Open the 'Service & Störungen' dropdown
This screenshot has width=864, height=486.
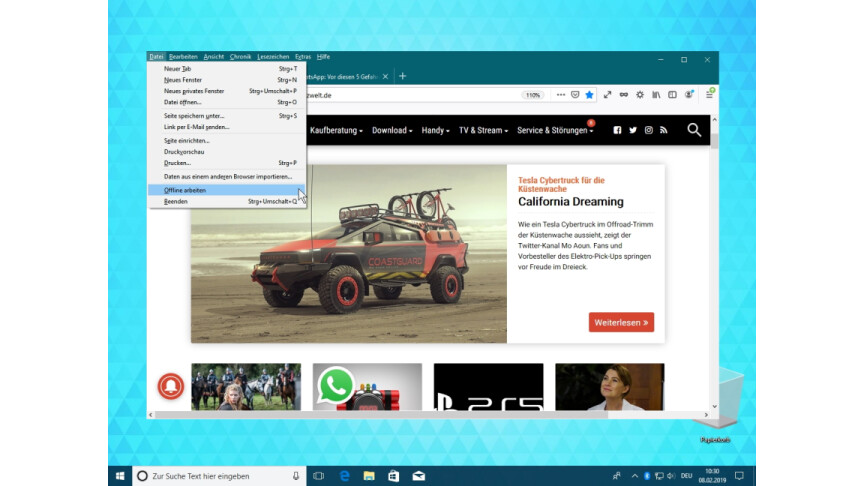(x=555, y=130)
